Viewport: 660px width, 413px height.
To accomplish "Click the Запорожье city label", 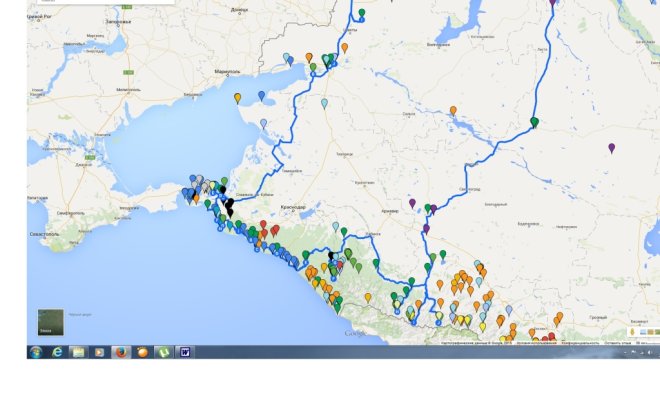I will [x=118, y=21].
